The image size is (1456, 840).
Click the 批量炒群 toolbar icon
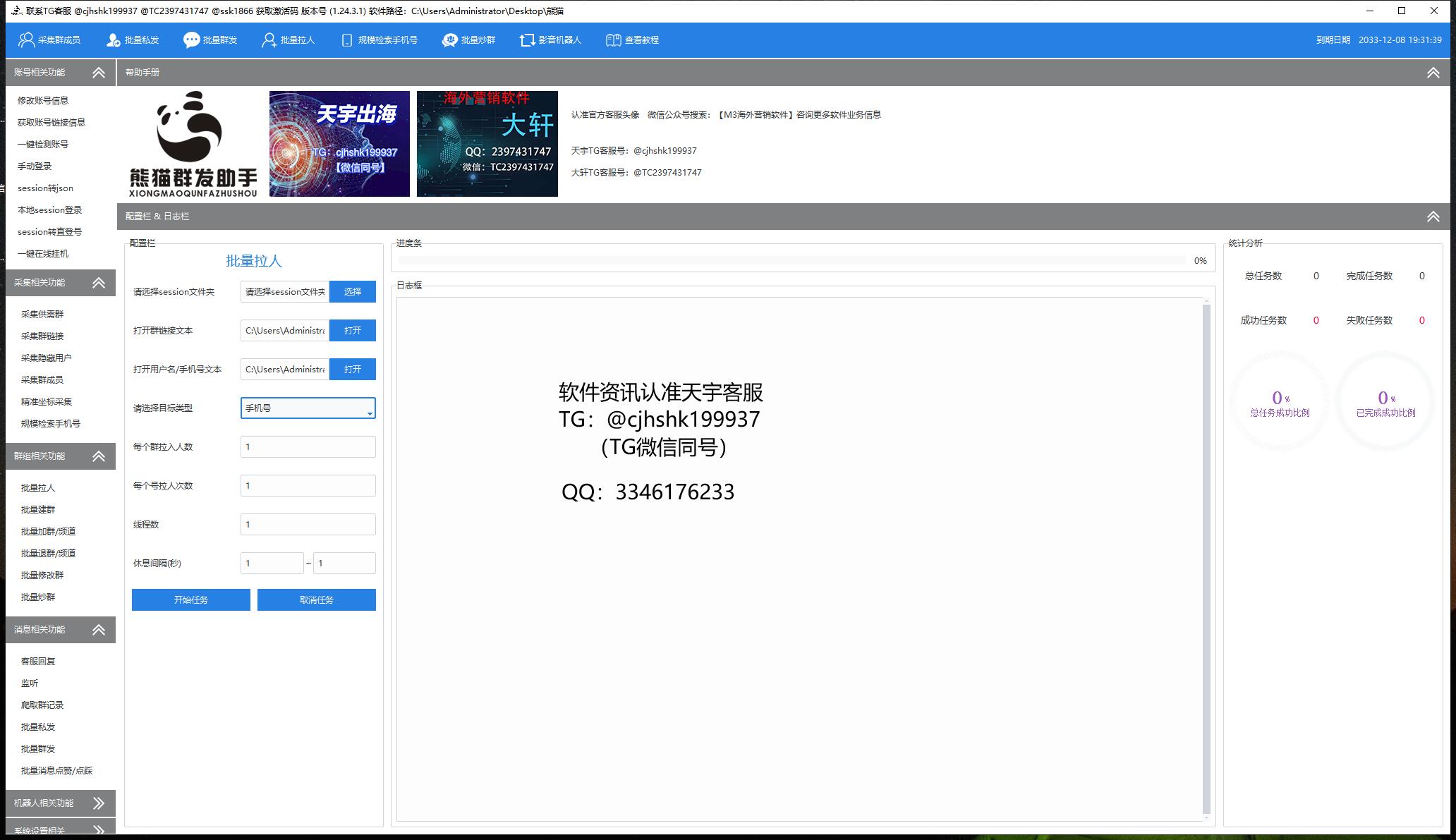point(449,40)
